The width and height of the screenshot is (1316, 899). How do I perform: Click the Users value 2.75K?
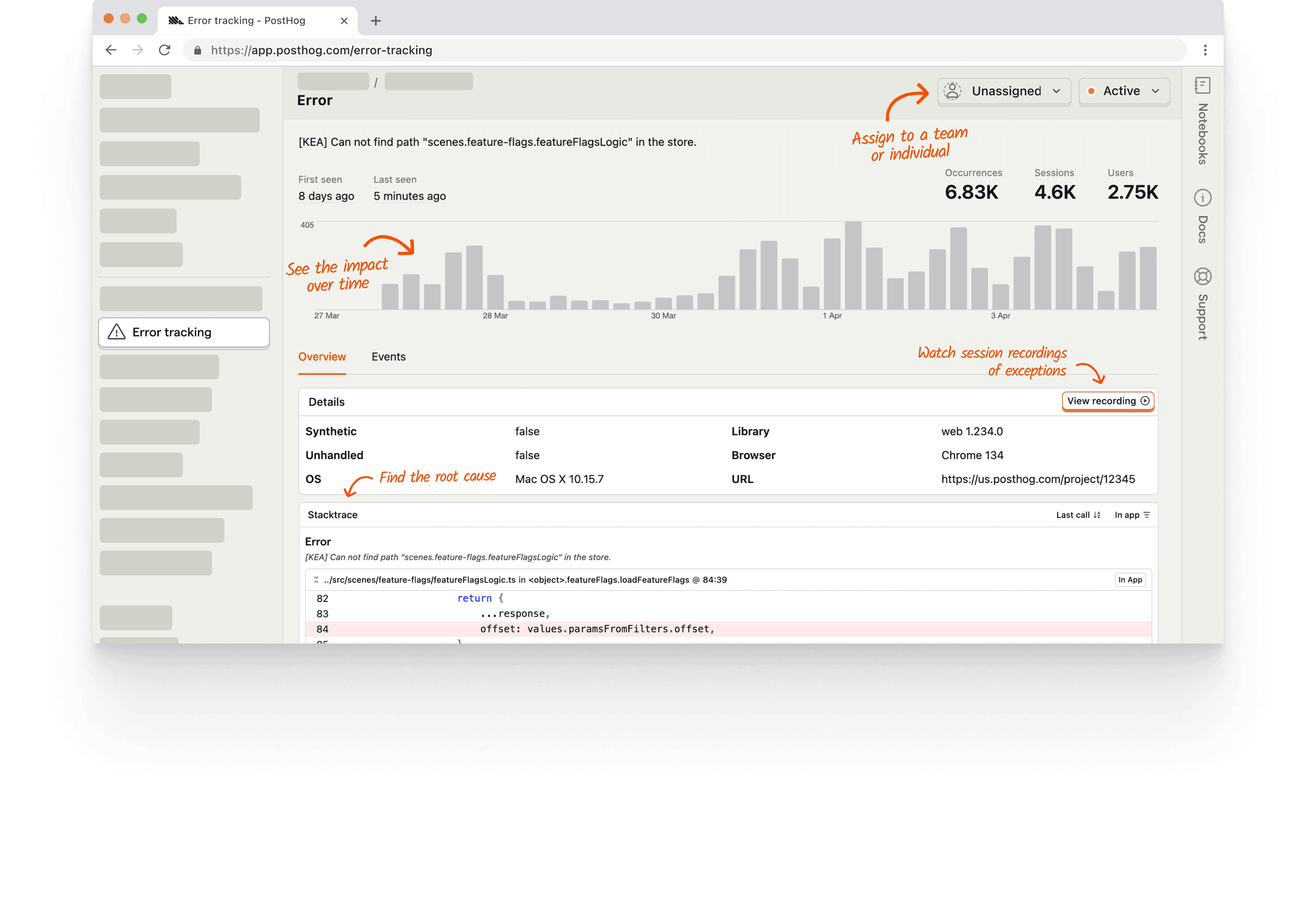coord(1133,193)
